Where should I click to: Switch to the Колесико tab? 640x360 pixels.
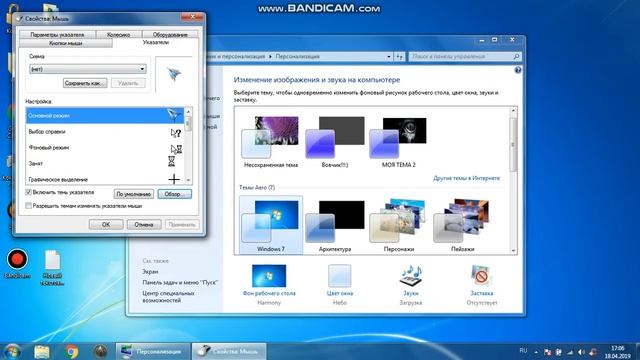(x=119, y=35)
